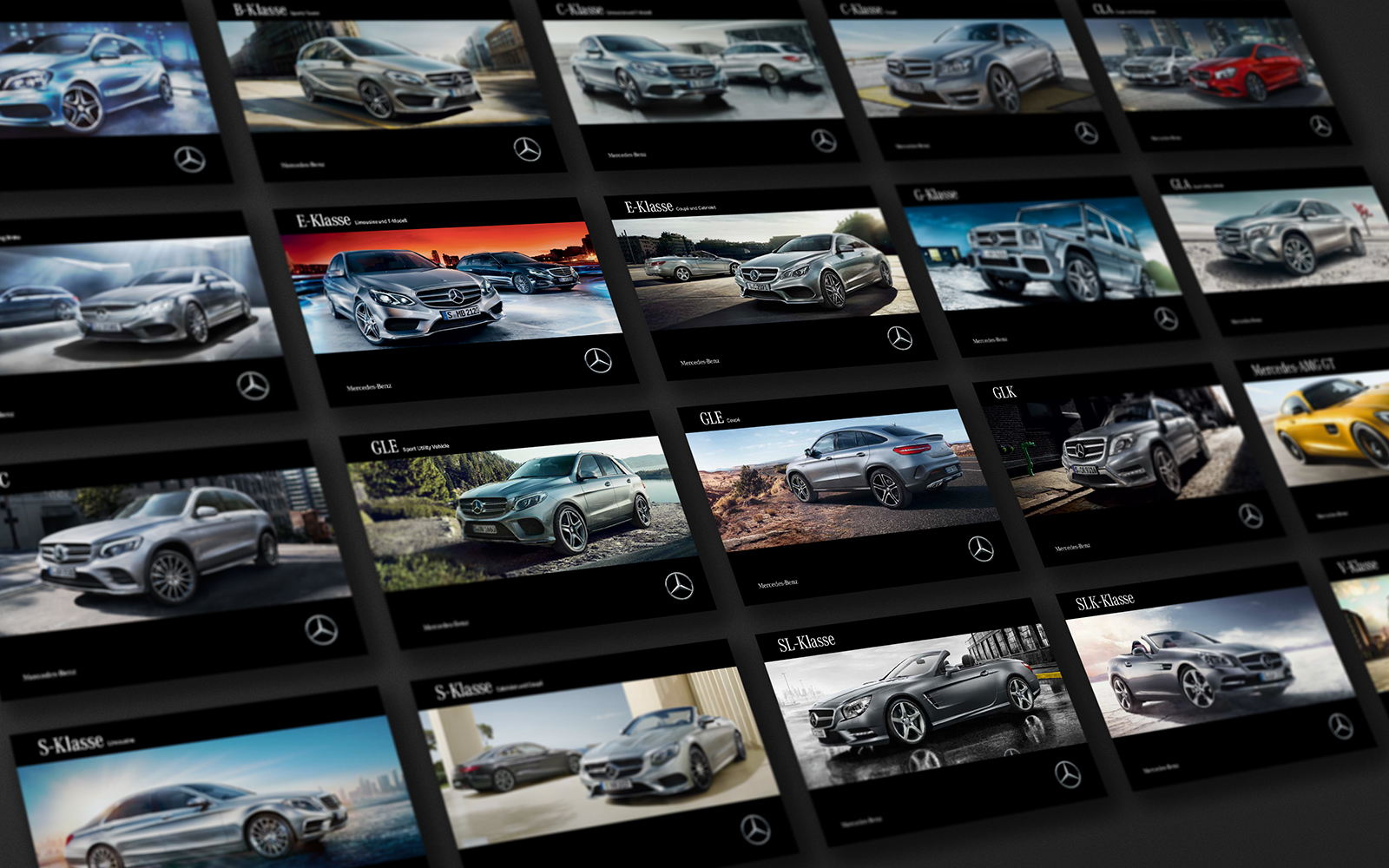
Task: Select the E-Klasse sedan photo with red sunset
Action: (451, 286)
